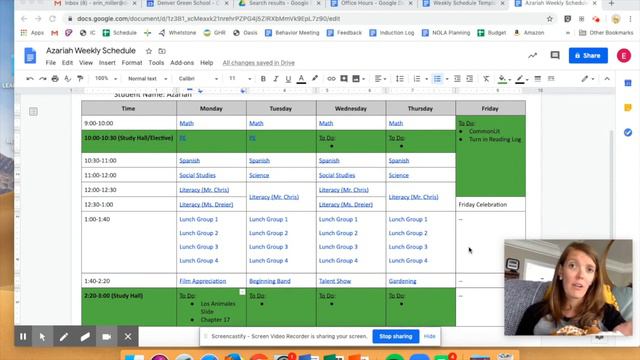Click the numbered list icon

coord(417,79)
